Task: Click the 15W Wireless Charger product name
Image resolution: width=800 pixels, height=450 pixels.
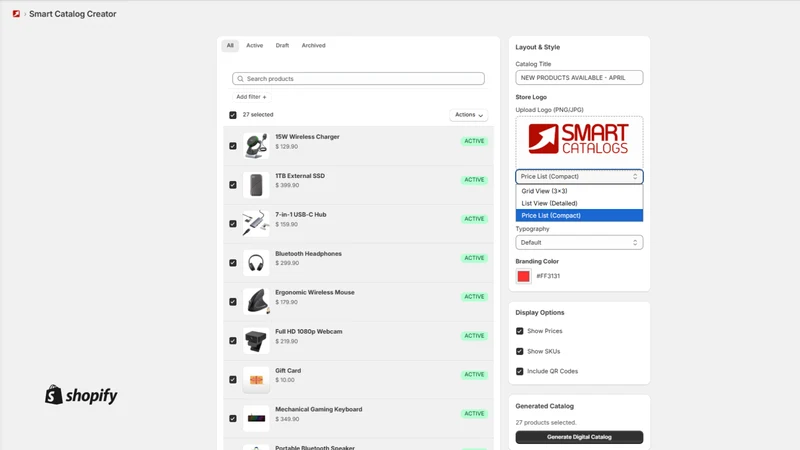Action: [307, 137]
